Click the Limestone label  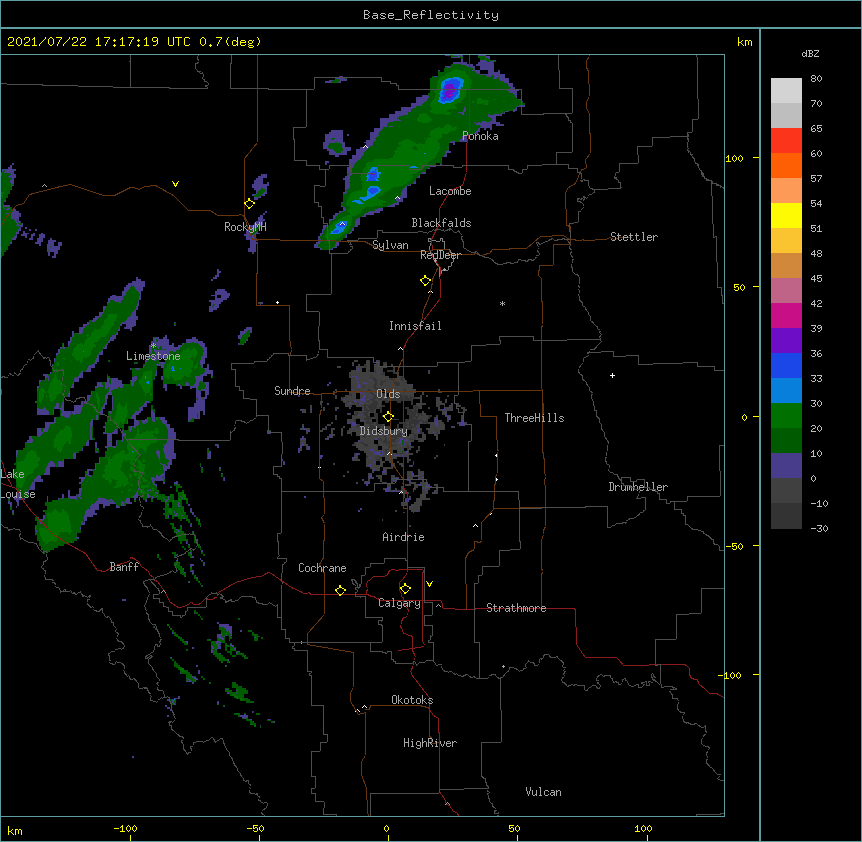(x=153, y=356)
